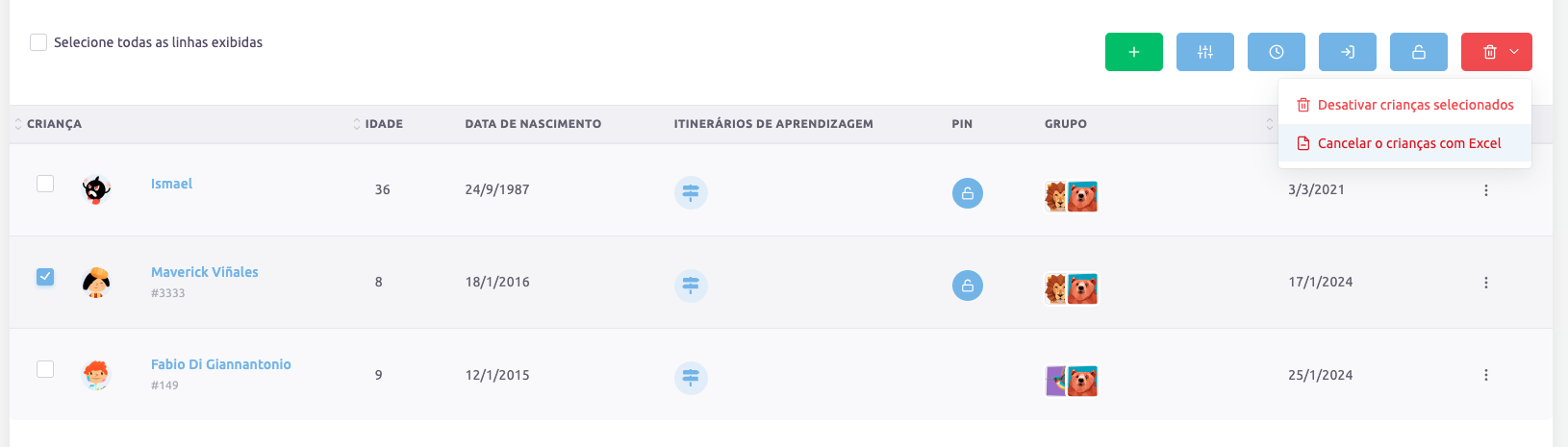Open Ismael's learning itineraries icon
This screenshot has height=447, width=1568.
691,193
